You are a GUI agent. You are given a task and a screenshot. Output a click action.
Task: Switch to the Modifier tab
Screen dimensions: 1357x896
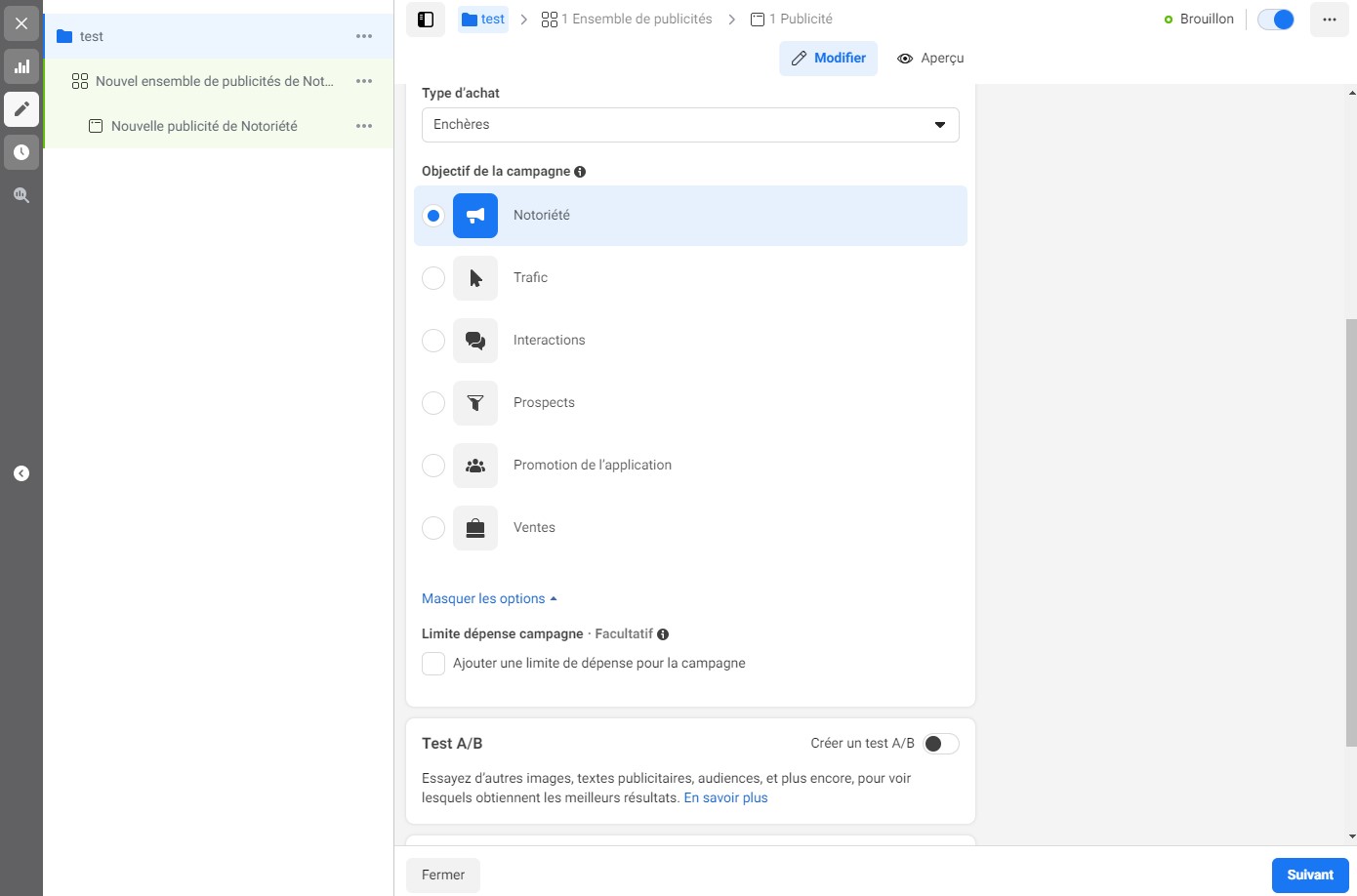[x=829, y=59]
